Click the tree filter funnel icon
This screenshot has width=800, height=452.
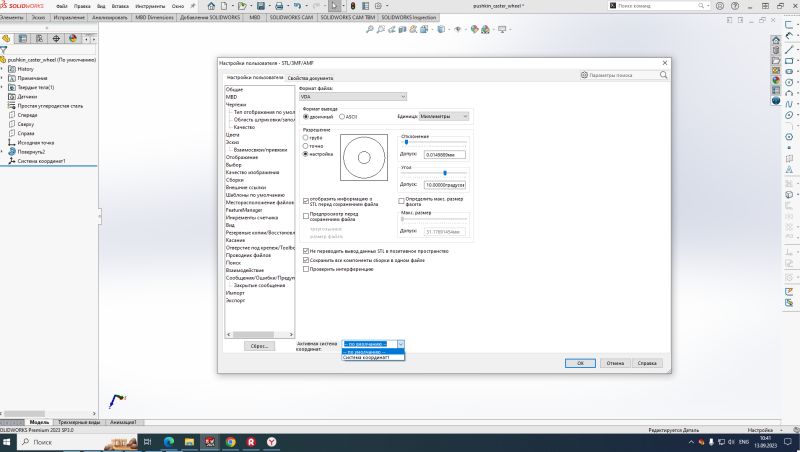coord(4,50)
